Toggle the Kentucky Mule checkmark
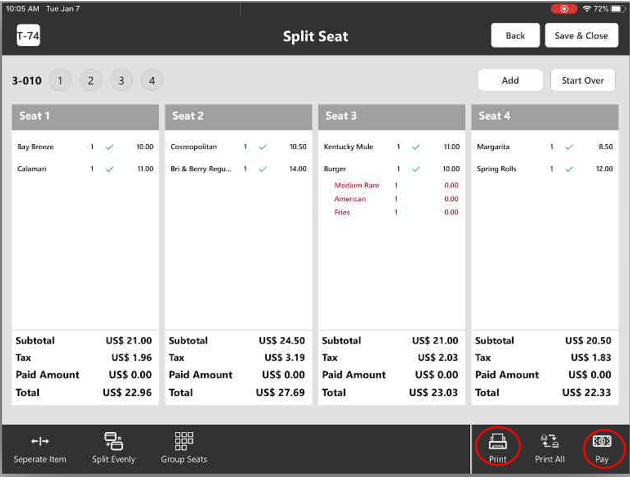The image size is (630, 480). tap(416, 147)
